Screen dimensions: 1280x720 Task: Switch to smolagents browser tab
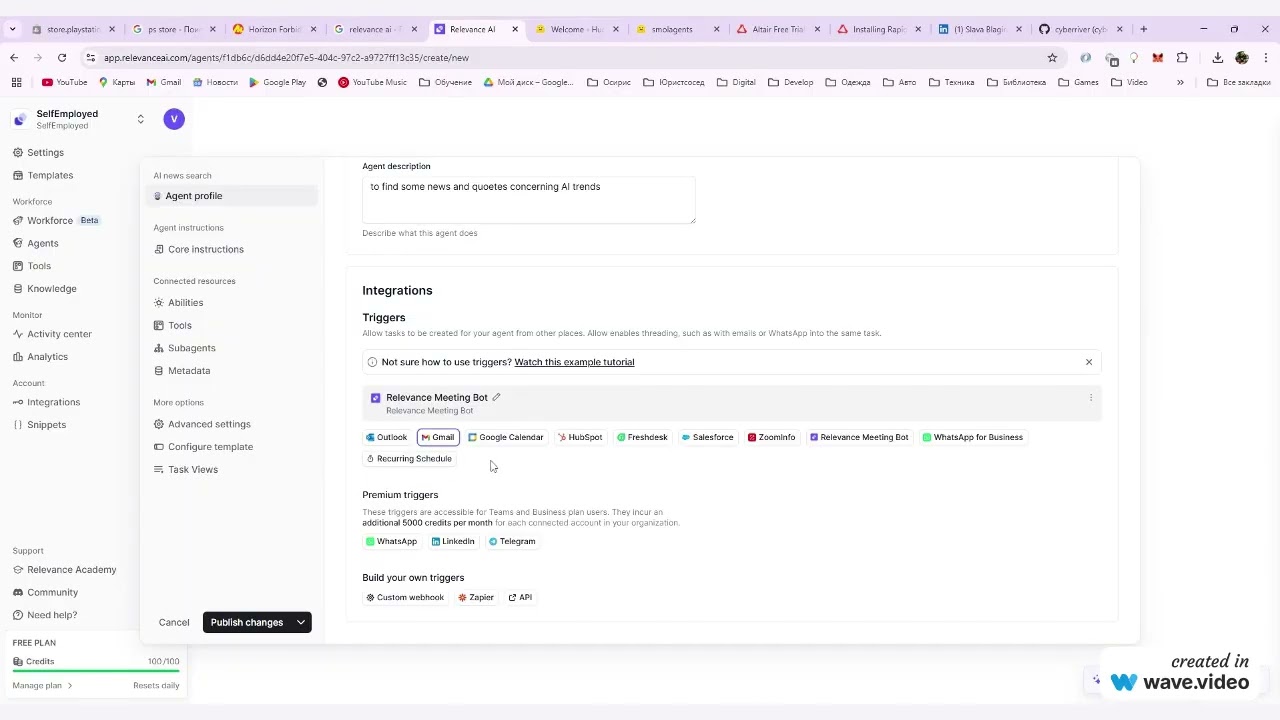(x=677, y=29)
